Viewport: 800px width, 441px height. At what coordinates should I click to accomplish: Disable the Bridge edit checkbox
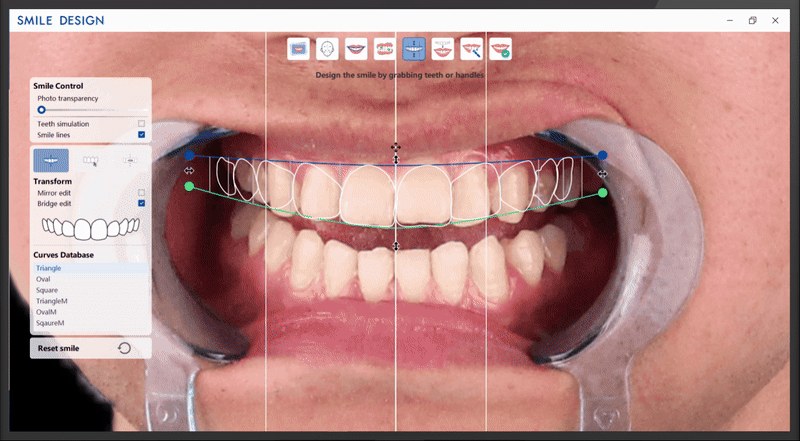[141, 203]
